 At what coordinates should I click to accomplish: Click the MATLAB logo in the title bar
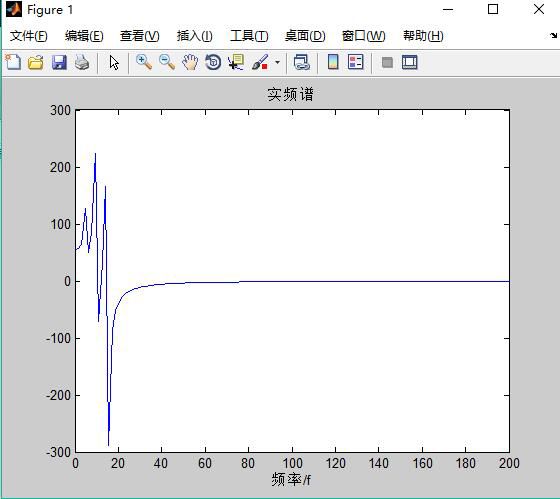click(14, 9)
